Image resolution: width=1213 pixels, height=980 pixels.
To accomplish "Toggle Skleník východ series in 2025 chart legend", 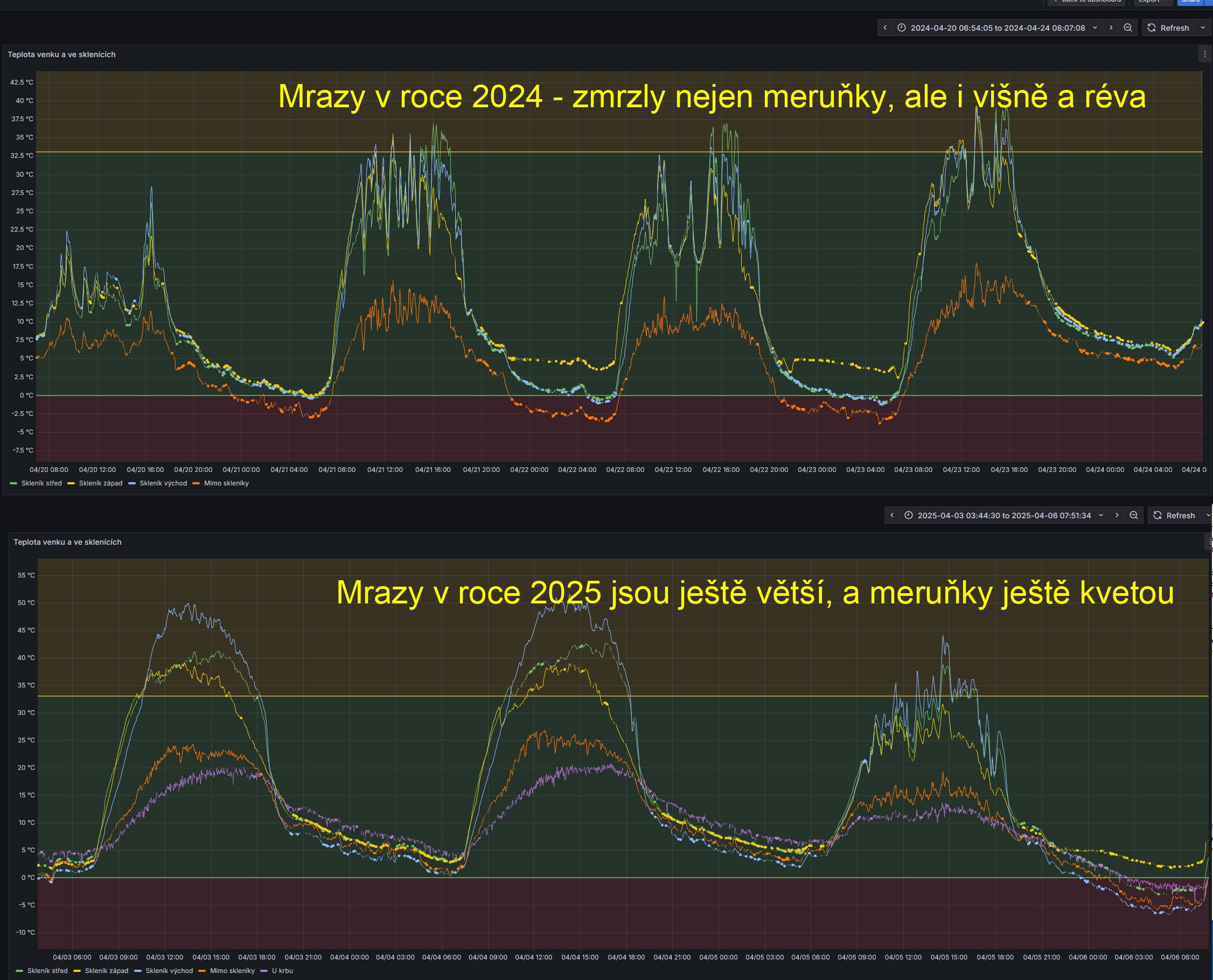I will (x=169, y=971).
